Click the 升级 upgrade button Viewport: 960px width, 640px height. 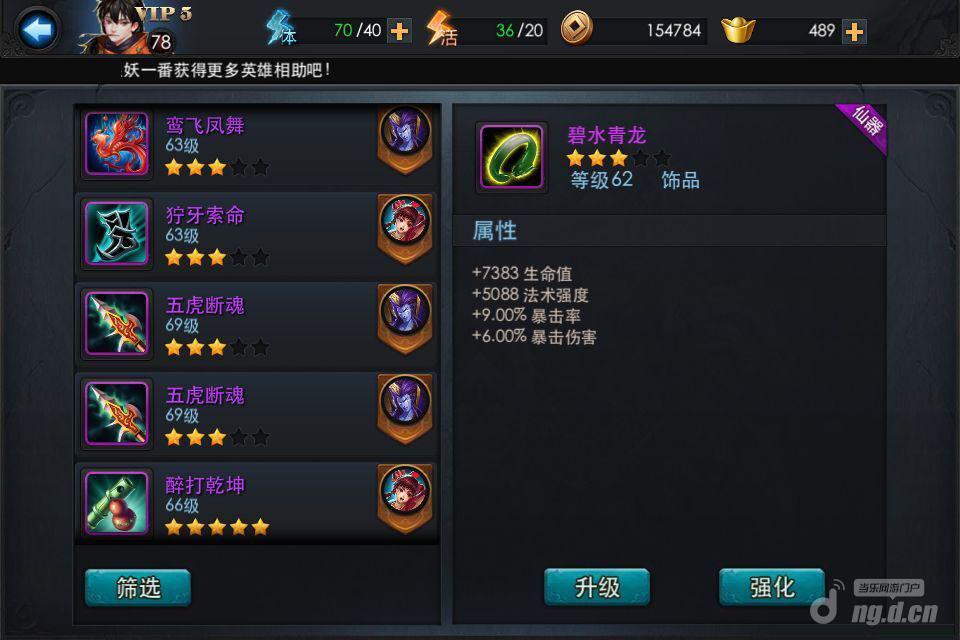597,587
